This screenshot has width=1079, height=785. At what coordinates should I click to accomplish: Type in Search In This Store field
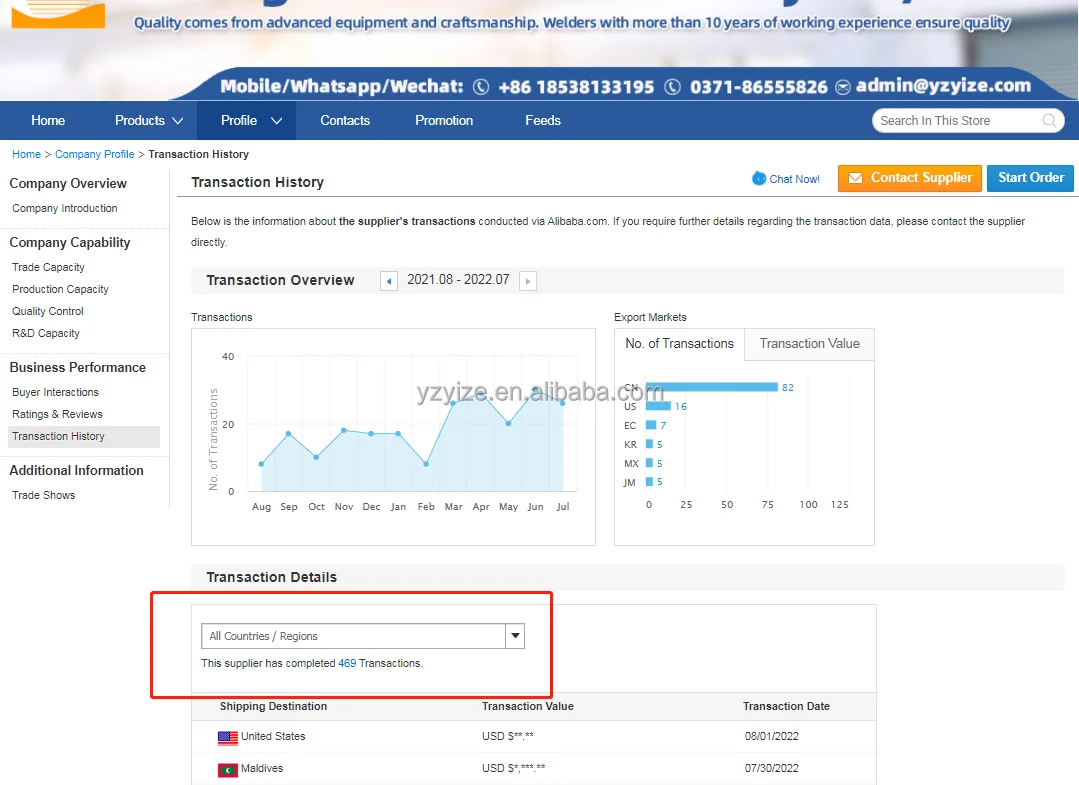[x=955, y=121]
